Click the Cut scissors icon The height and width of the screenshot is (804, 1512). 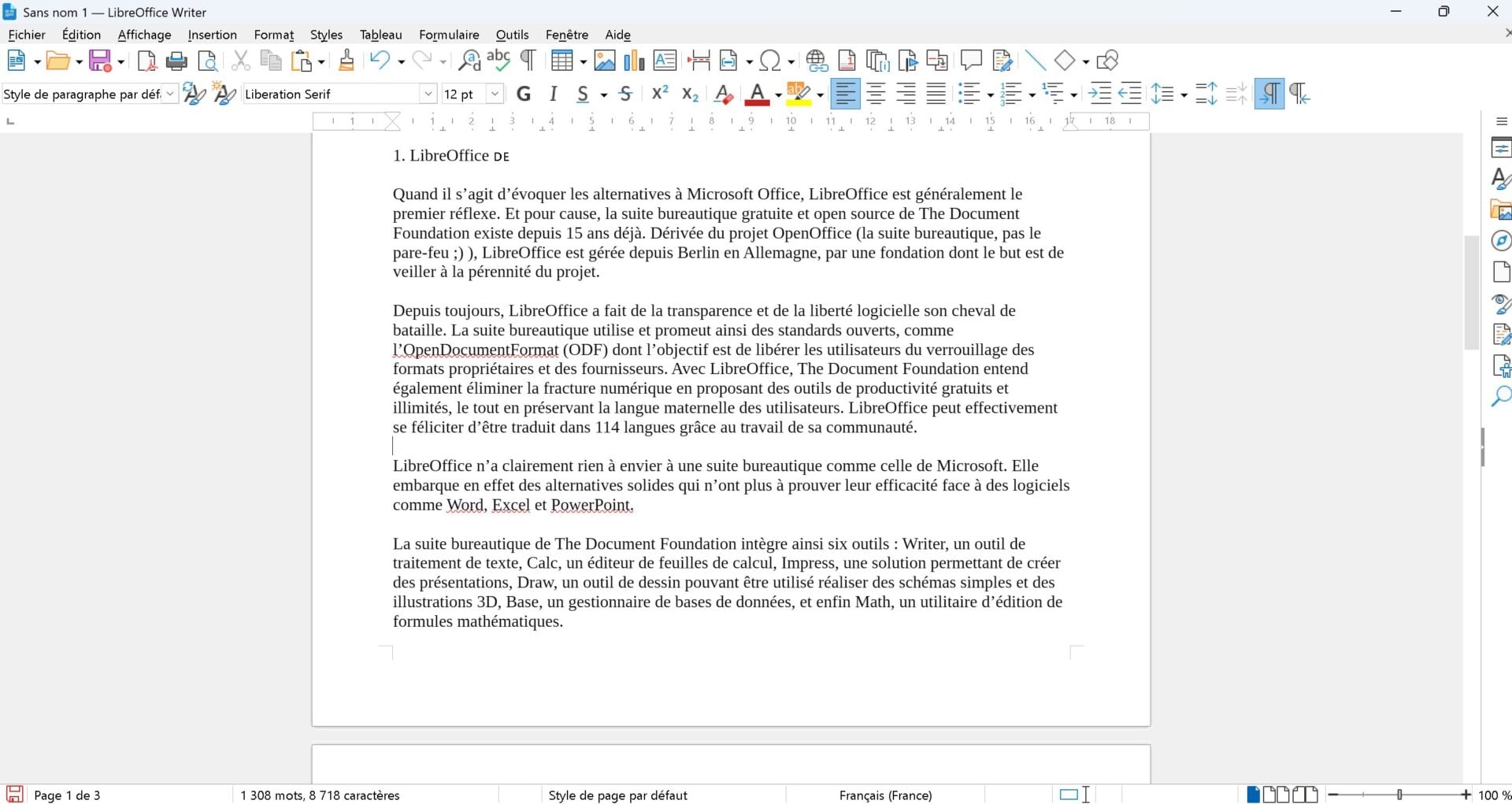[x=241, y=61]
